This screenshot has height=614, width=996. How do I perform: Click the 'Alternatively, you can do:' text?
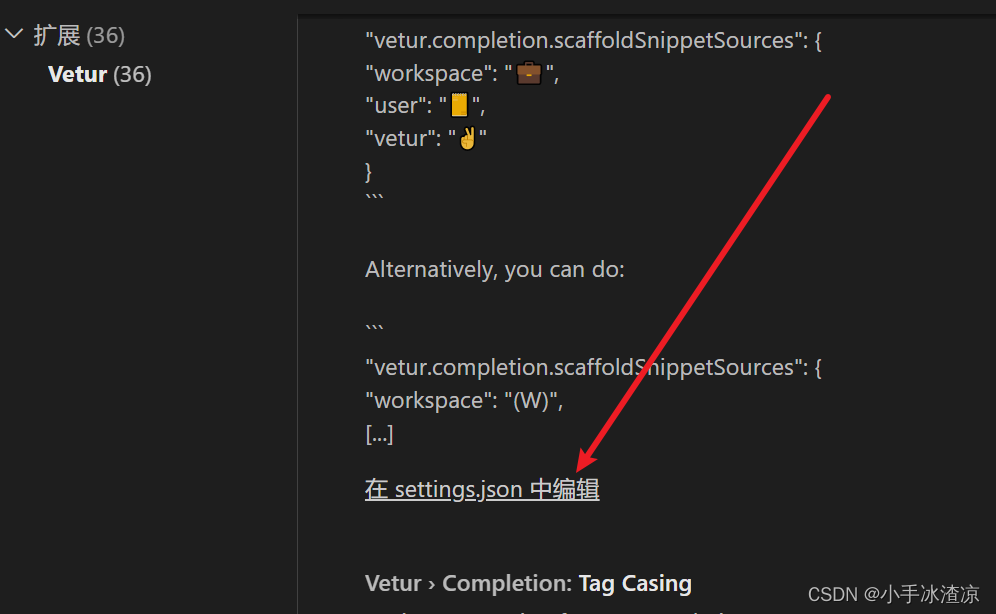coord(495,269)
